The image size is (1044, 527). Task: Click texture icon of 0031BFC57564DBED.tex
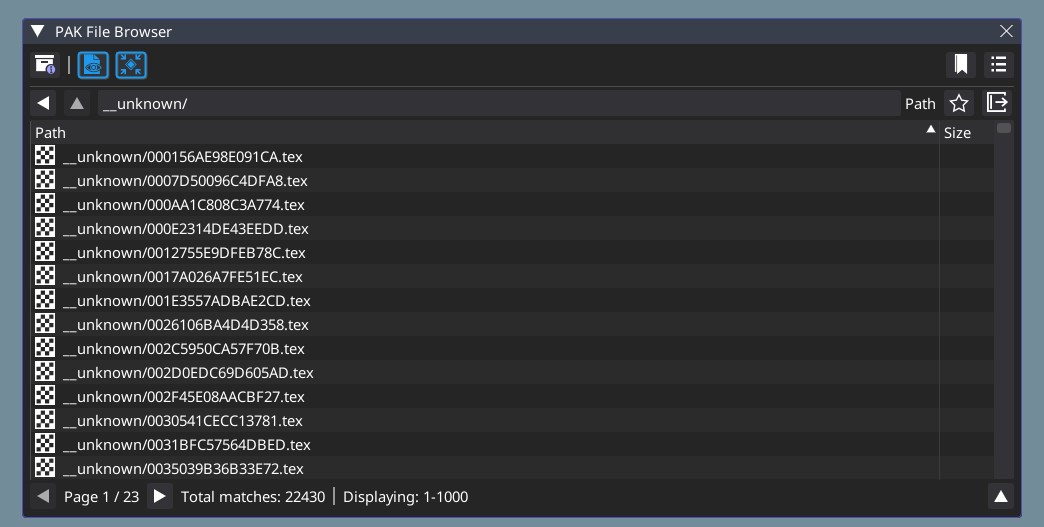[45, 443]
